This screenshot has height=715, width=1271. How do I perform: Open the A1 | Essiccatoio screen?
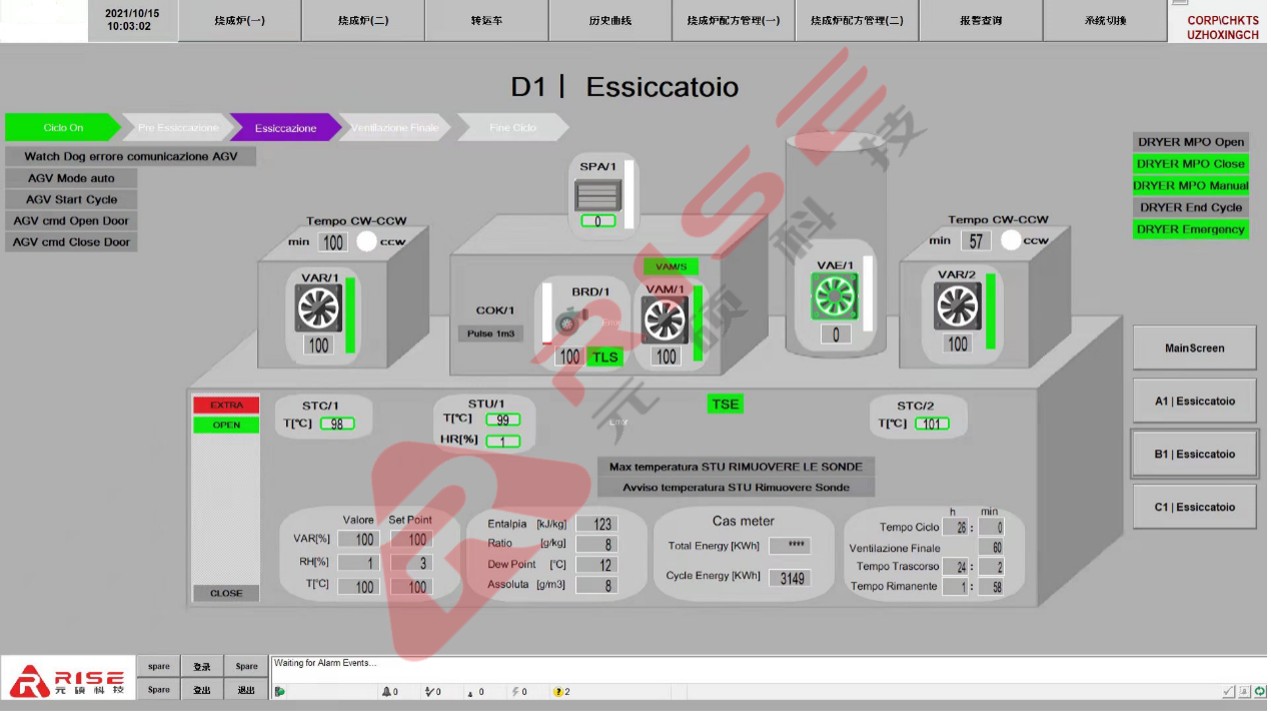coord(1194,401)
